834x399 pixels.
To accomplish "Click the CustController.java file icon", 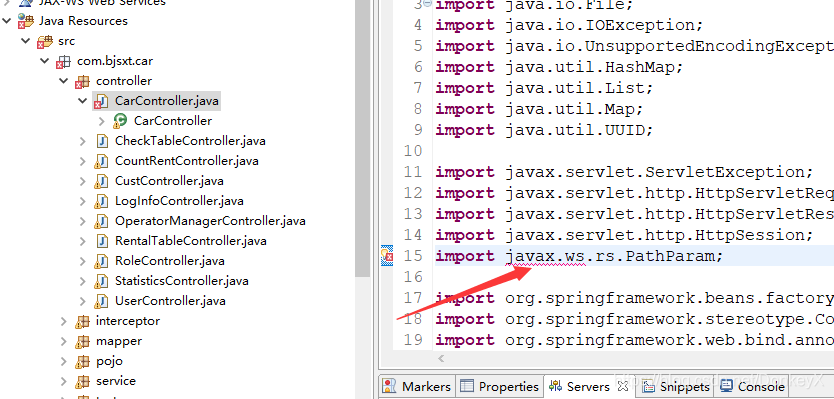I will [101, 181].
